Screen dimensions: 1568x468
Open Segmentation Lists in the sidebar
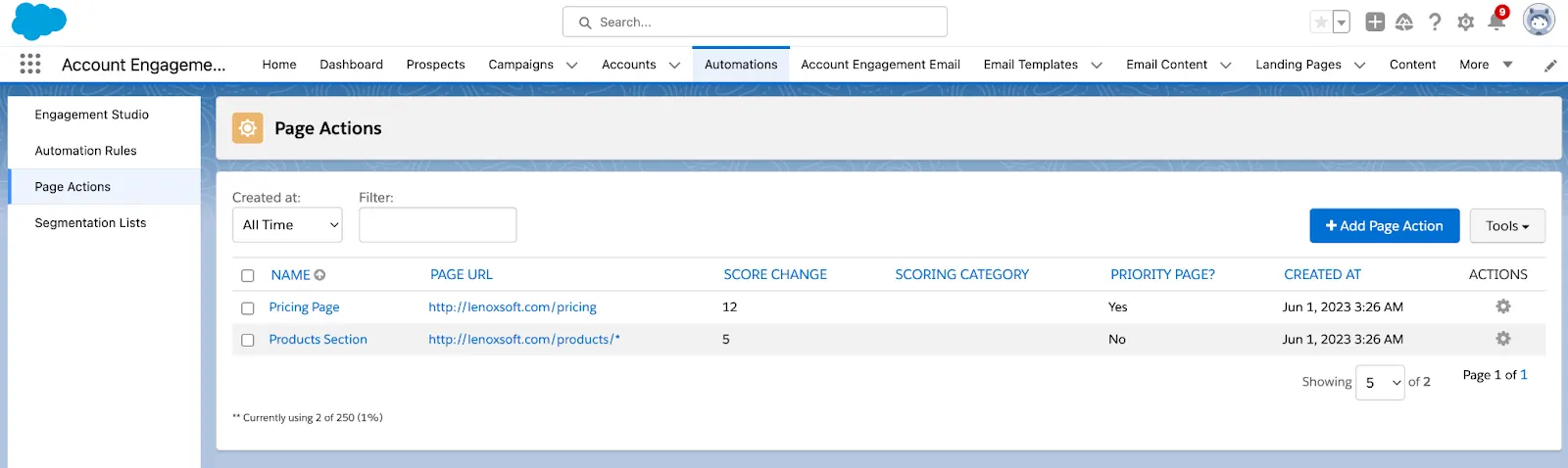tap(90, 223)
